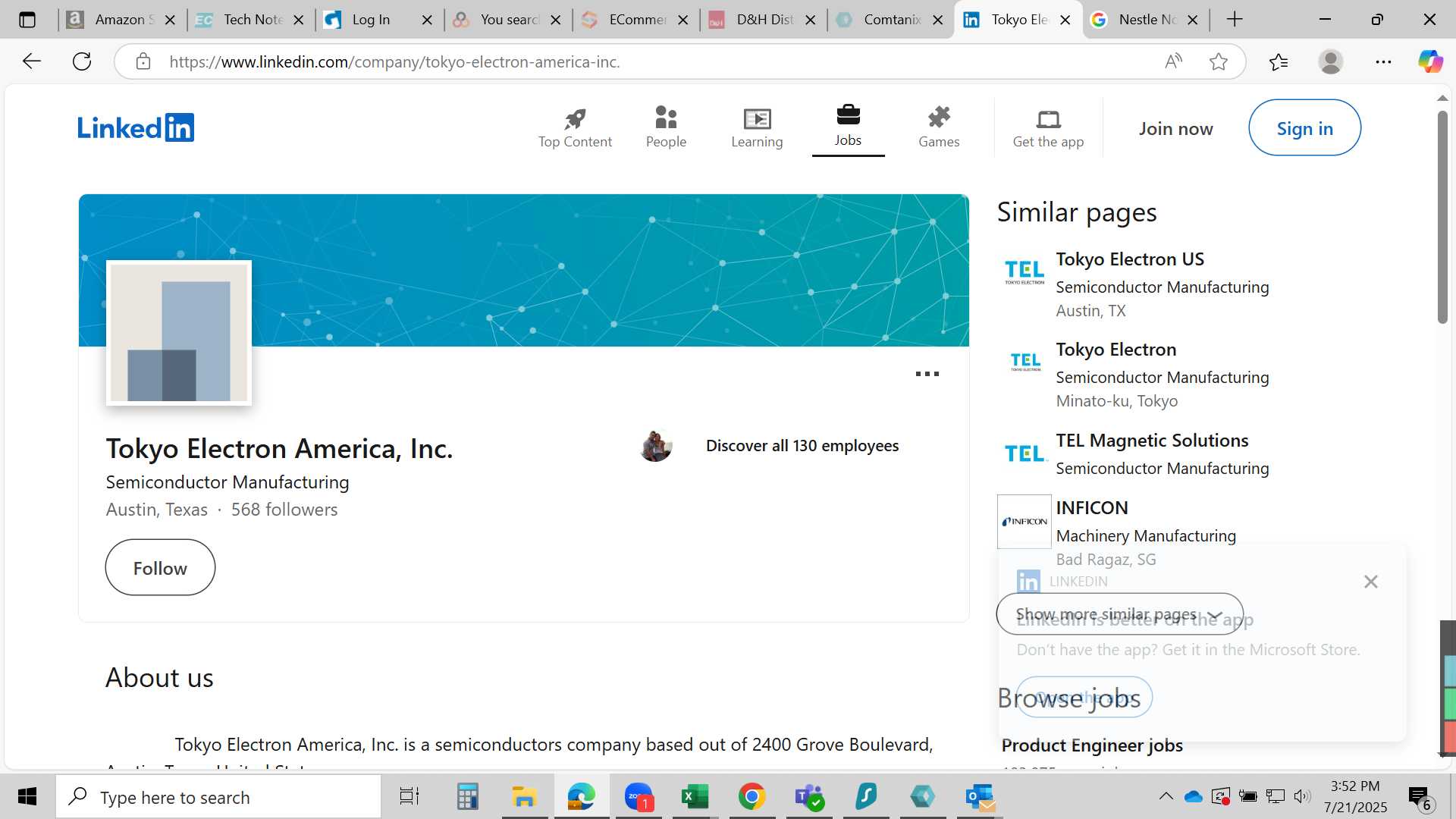The width and height of the screenshot is (1456, 819).
Task: Expand Show more similar pages
Action: [x=1120, y=614]
